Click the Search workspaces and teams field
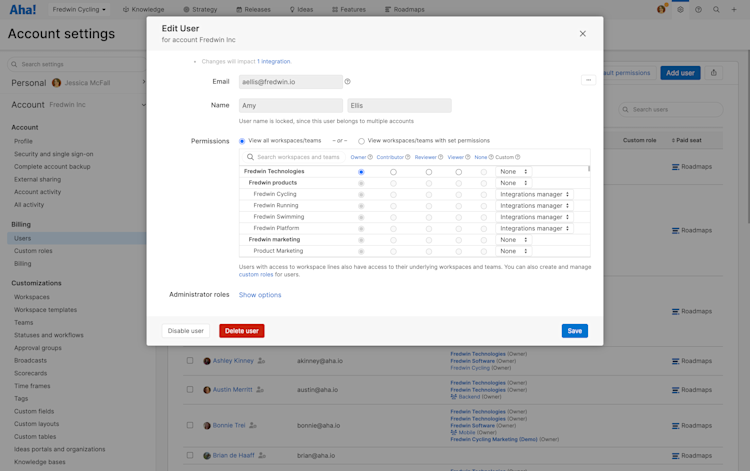Image resolution: width=750 pixels, height=471 pixels. 294,157
